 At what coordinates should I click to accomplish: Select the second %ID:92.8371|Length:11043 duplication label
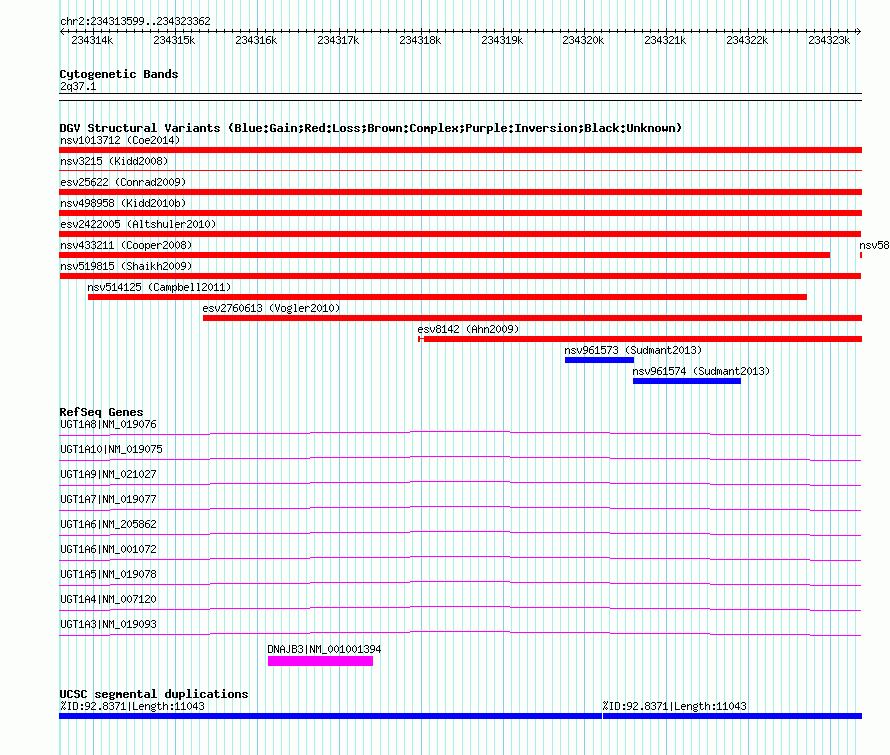[x=674, y=706]
